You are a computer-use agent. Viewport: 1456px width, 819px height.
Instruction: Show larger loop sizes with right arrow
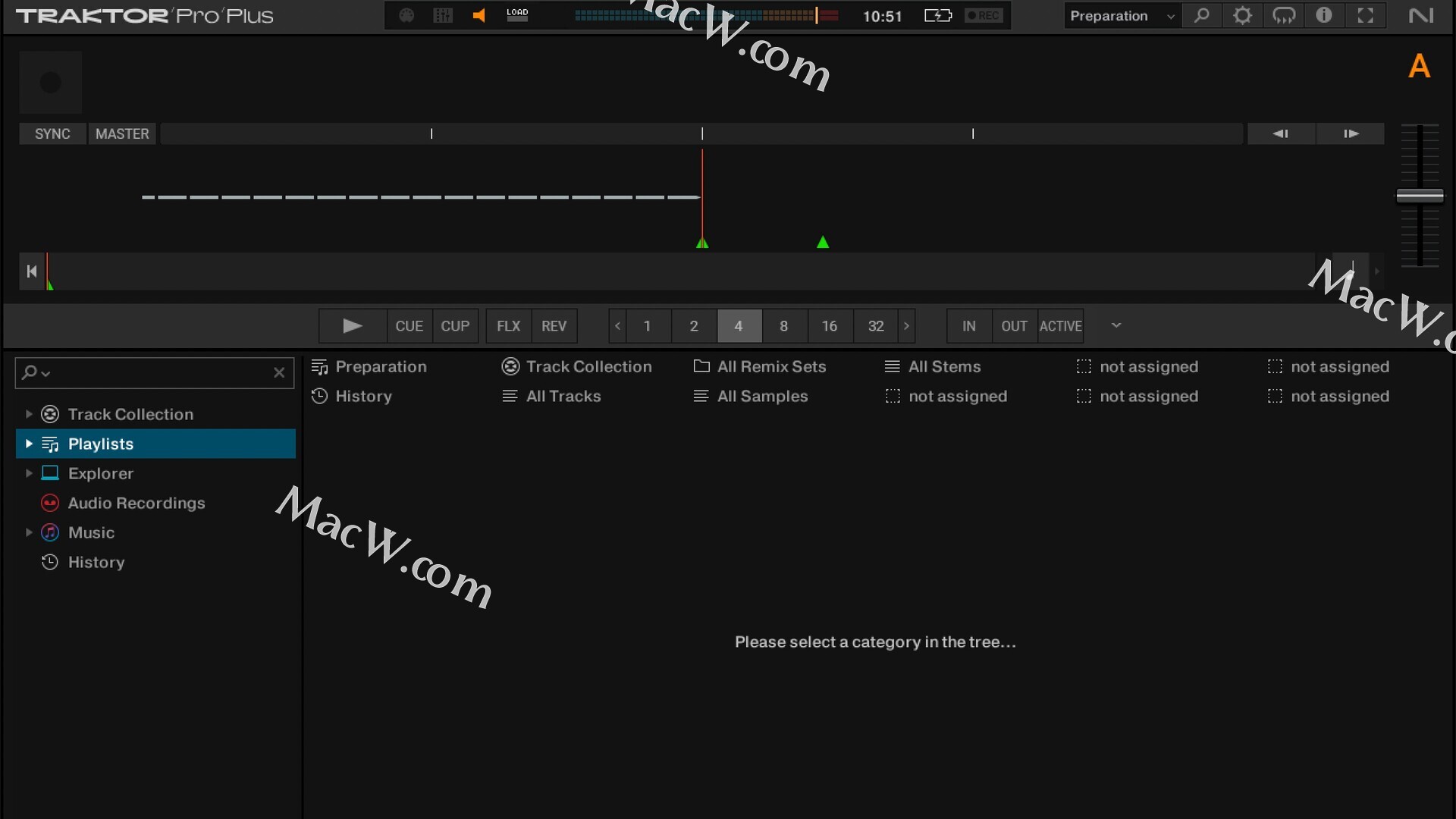(x=906, y=326)
